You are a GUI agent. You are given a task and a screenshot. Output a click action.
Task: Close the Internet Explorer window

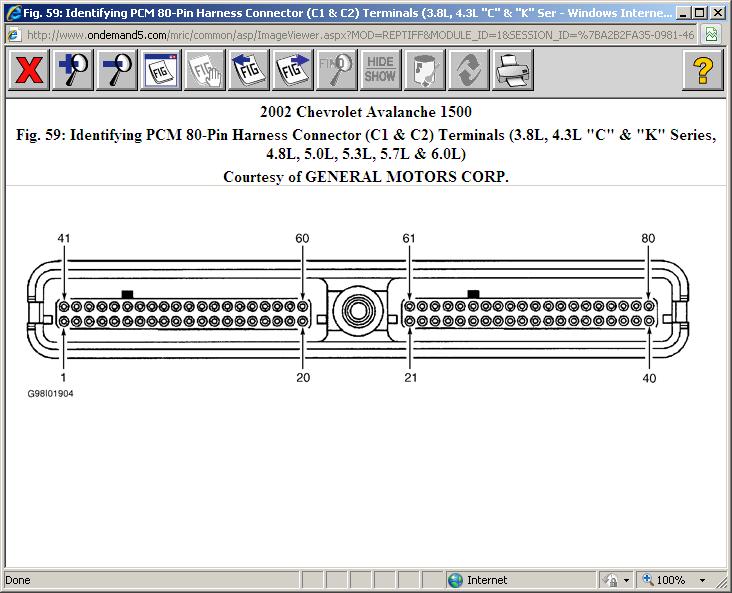[x=718, y=13]
